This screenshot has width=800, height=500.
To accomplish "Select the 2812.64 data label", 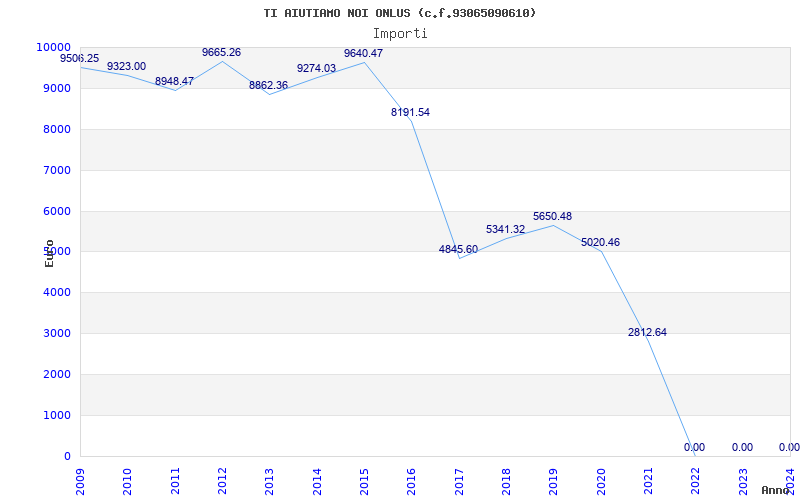I will coord(647,332).
